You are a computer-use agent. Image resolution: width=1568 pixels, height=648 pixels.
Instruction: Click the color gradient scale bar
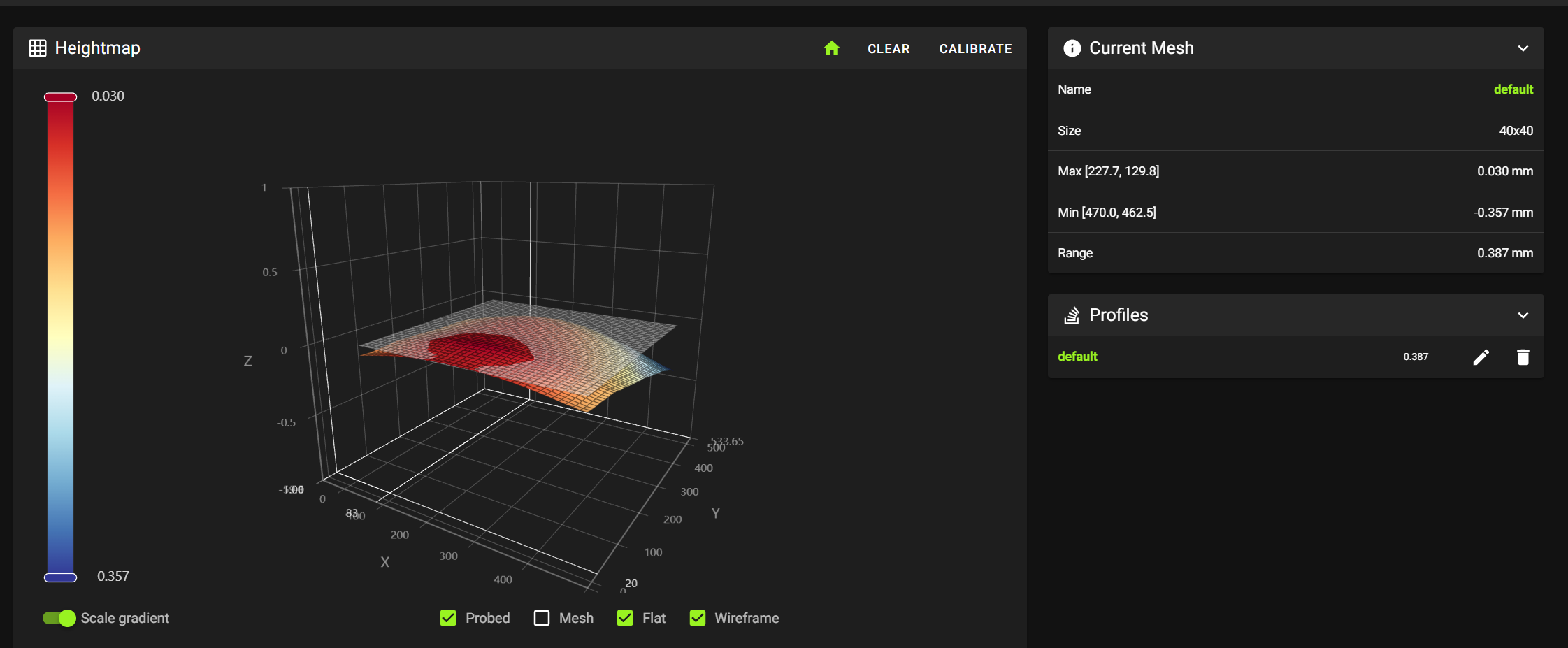point(61,337)
